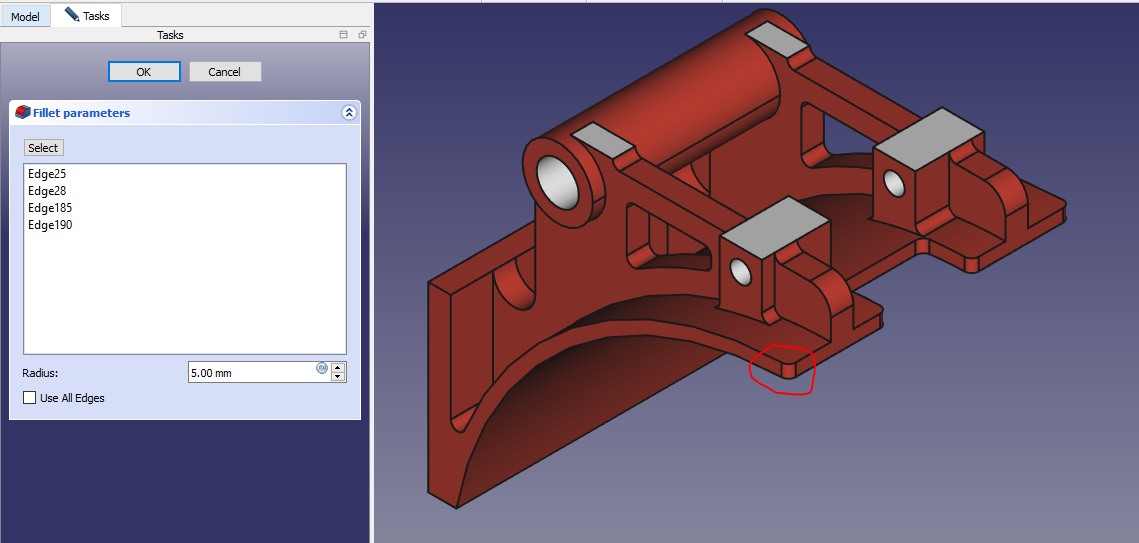Click the circled rounded corner on the model

[x=786, y=369]
